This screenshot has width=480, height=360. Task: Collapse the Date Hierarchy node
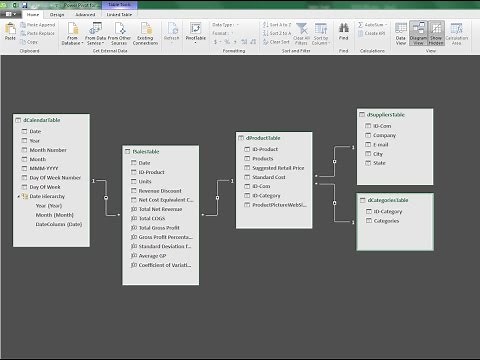(19, 197)
